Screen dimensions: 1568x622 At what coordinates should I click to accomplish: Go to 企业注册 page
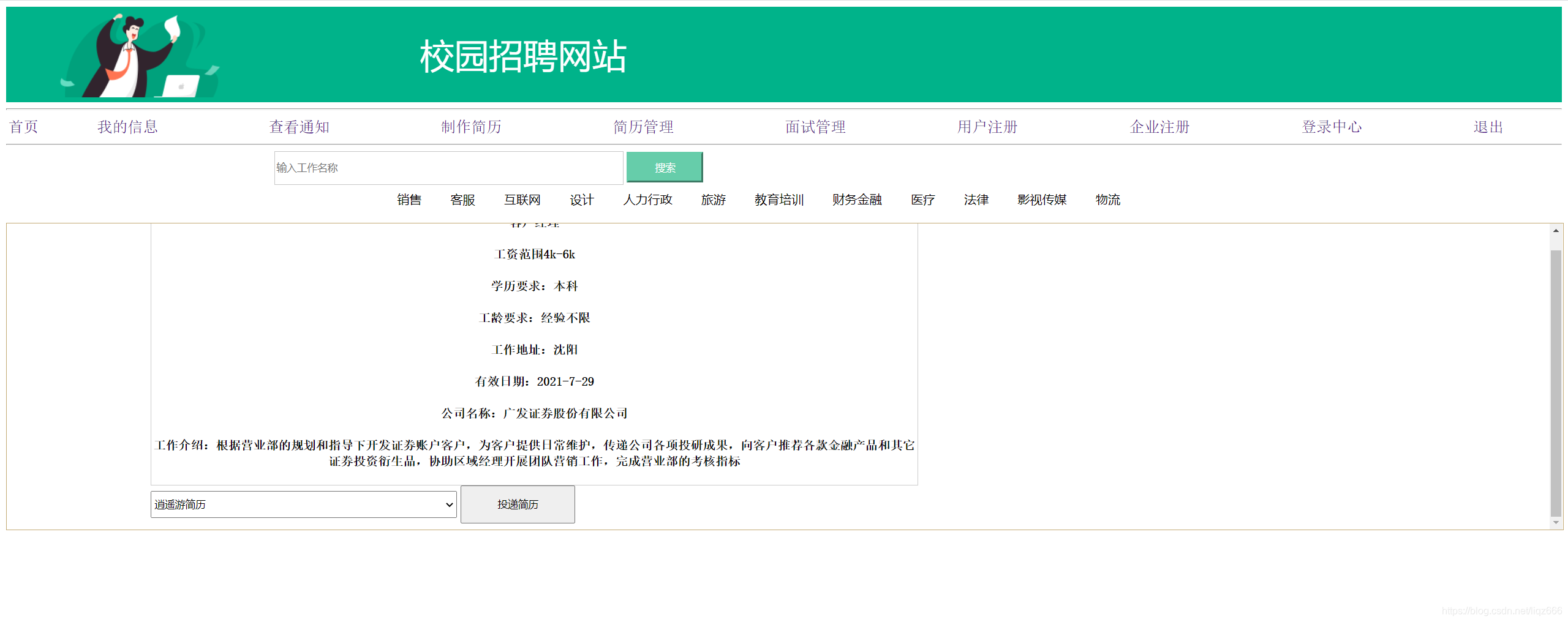[1160, 127]
